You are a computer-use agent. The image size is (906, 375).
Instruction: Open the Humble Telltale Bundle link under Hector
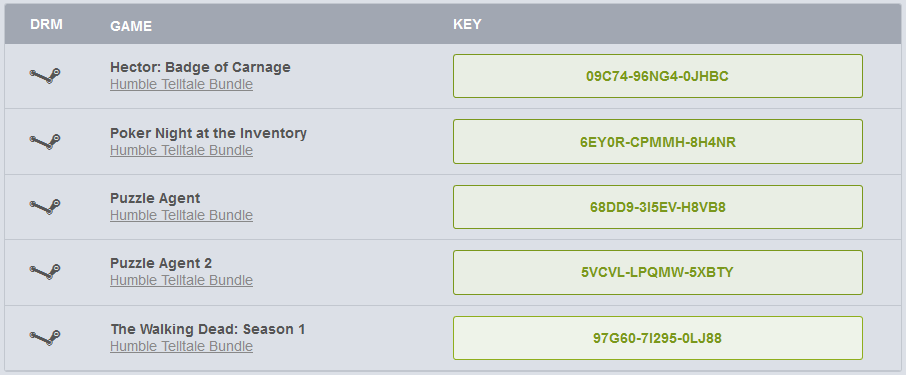[181, 84]
